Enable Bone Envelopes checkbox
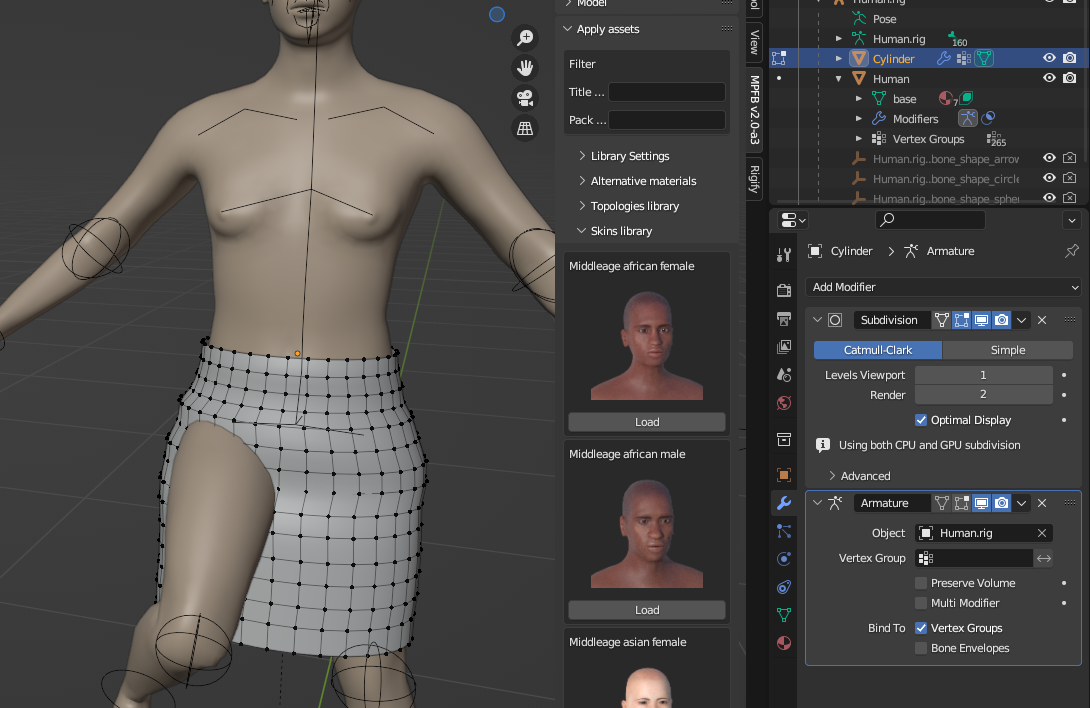Screen dimensions: 1090x708 921,648
